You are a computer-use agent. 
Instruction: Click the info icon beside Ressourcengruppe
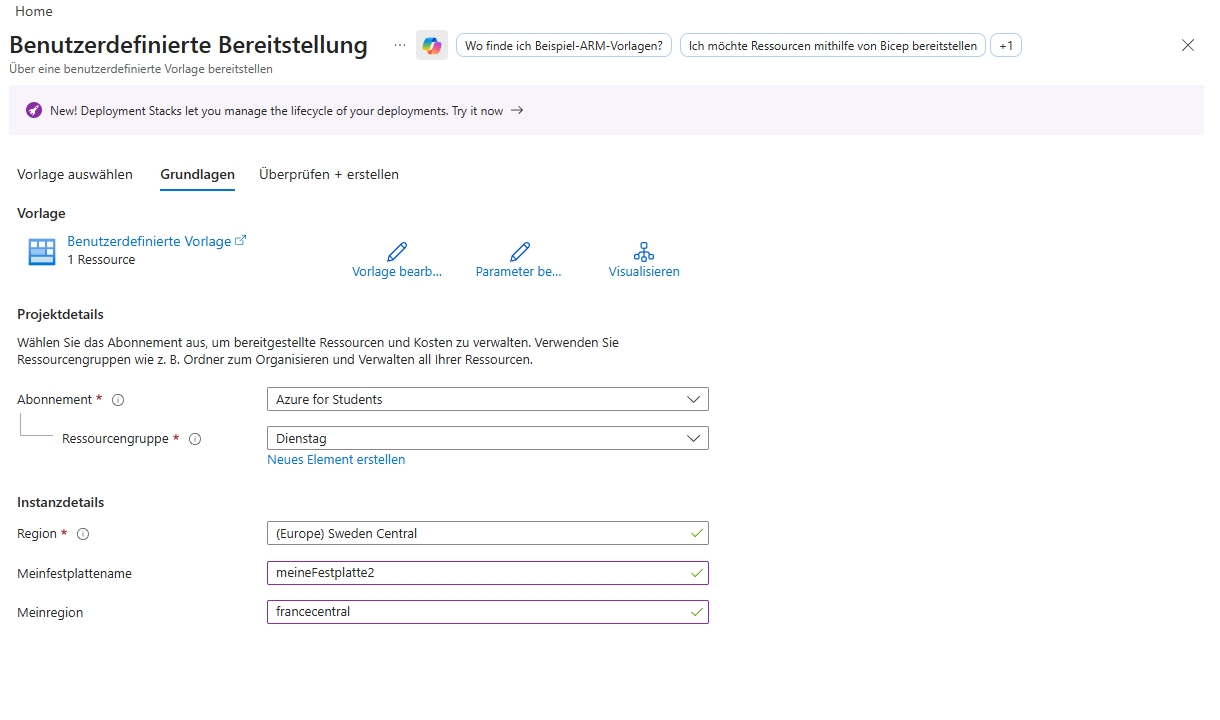tap(195, 439)
